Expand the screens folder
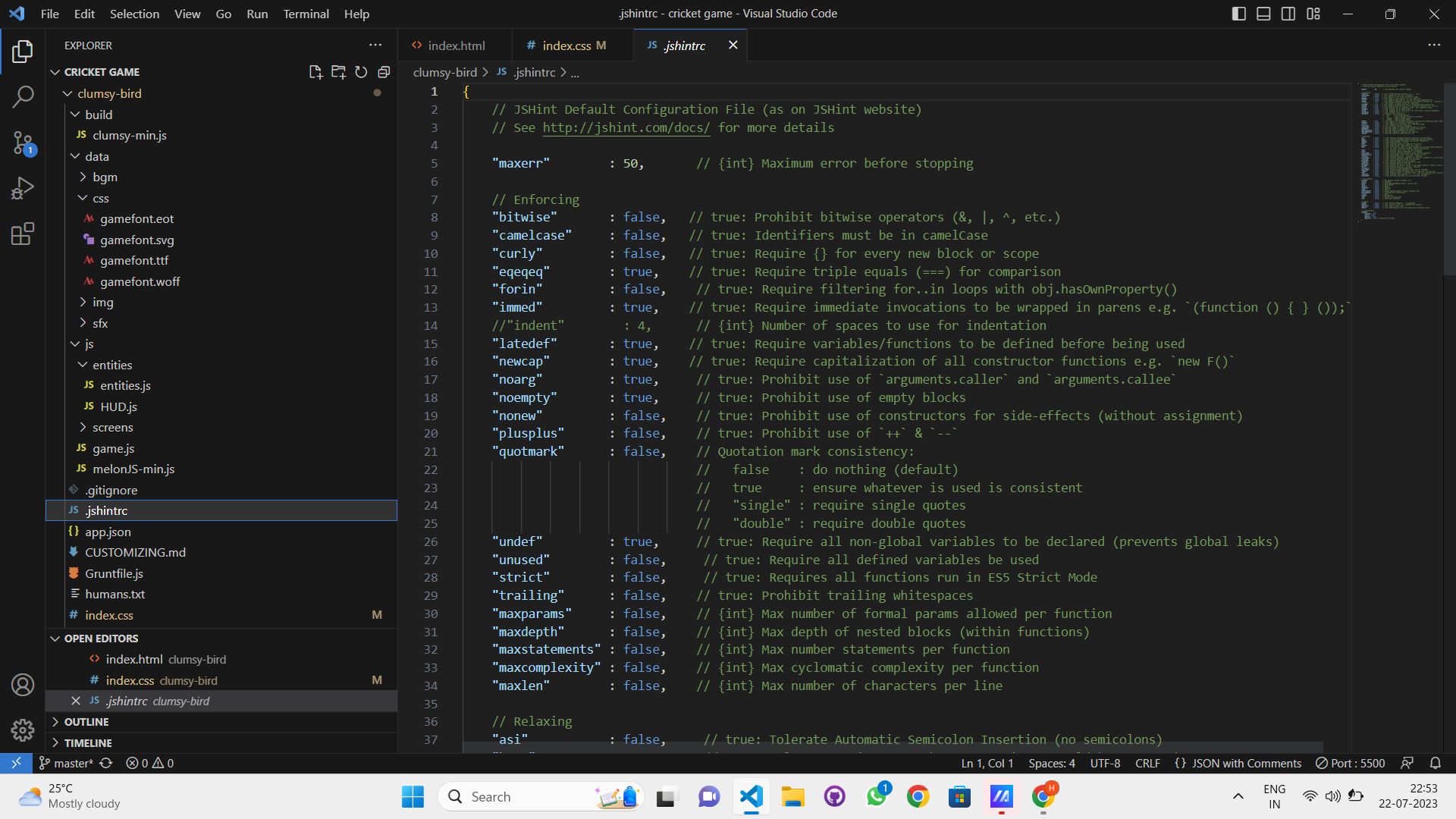 (x=112, y=428)
